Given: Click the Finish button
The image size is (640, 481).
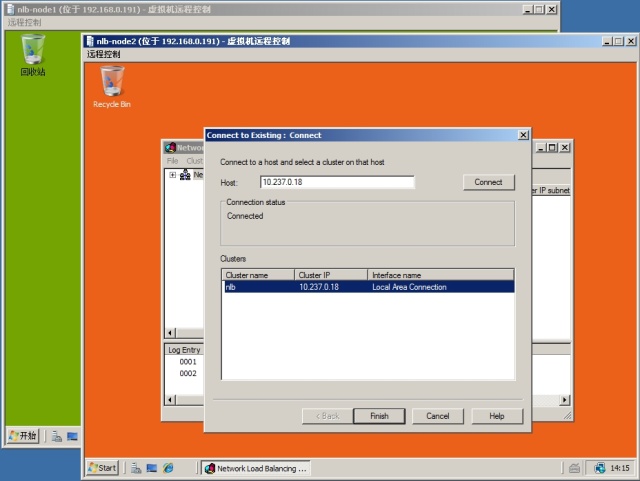Looking at the screenshot, I should coord(378,416).
